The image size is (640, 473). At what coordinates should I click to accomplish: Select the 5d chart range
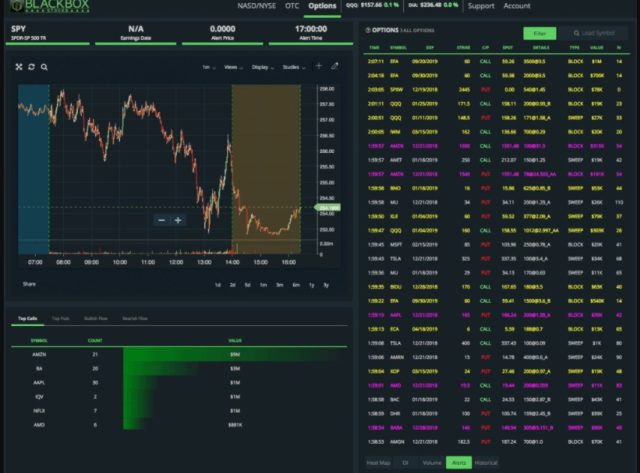pyautogui.click(x=247, y=285)
